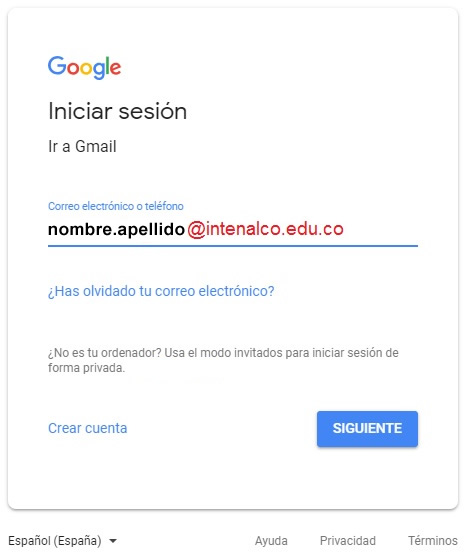Focus the Correo electrónico o teléfono field
This screenshot has width=467, height=556.
click(233, 229)
